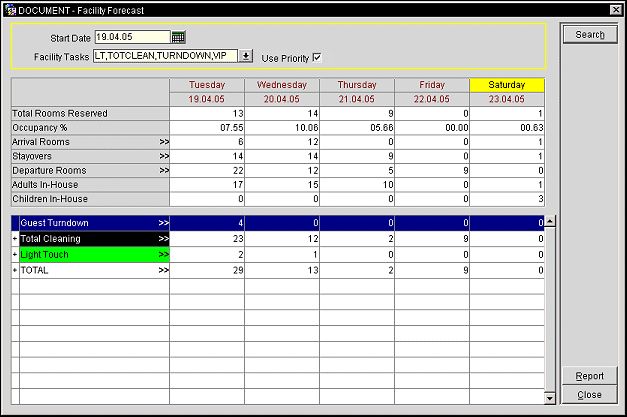Toggle the Use Priority checkbox
This screenshot has height=417, width=627.
[317, 56]
